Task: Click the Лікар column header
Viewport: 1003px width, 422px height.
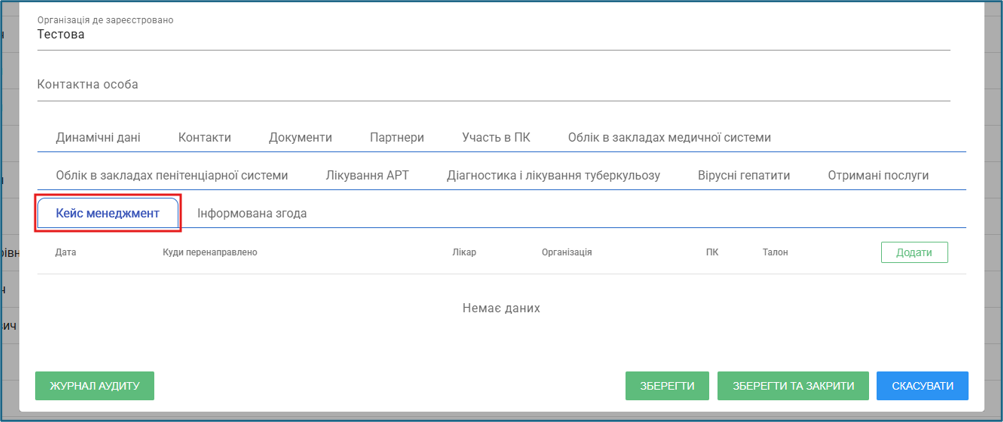Action: pos(464,253)
